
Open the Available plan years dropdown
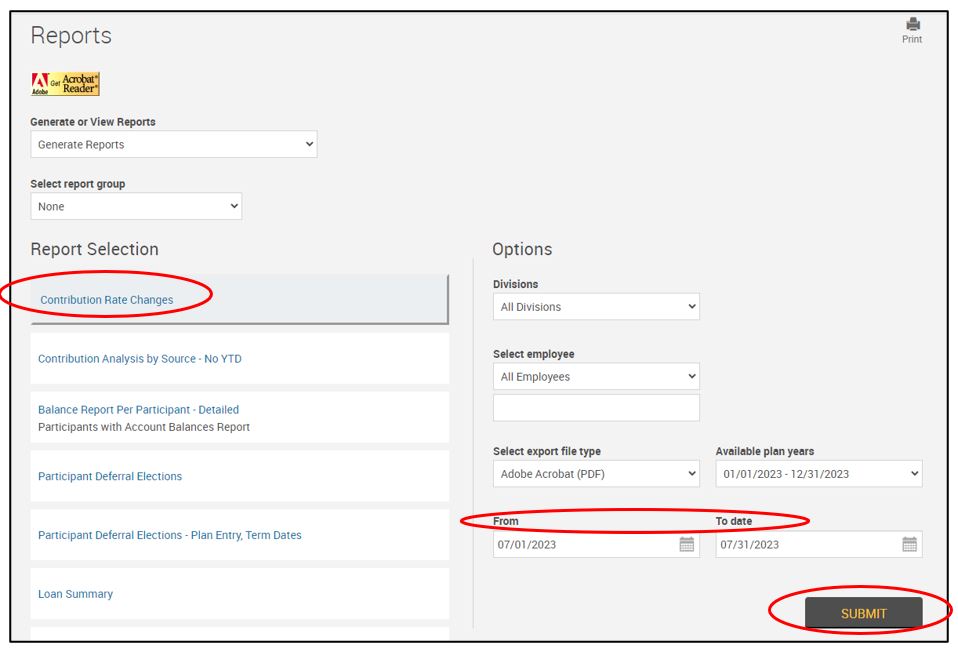coord(818,474)
